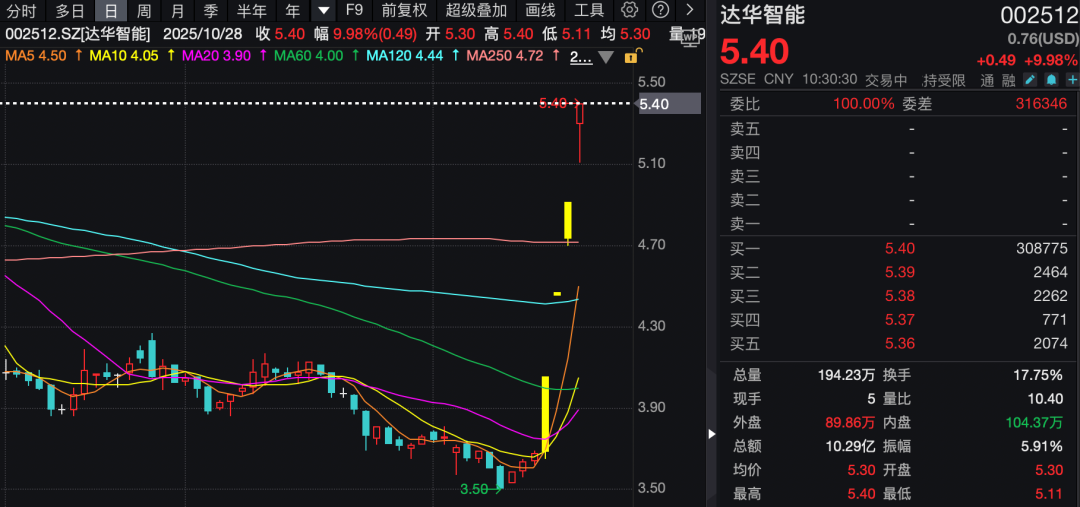Image resolution: width=1080 pixels, height=507 pixels.
Task: Open the period dropdown arrow after 年
Action: coord(323,11)
